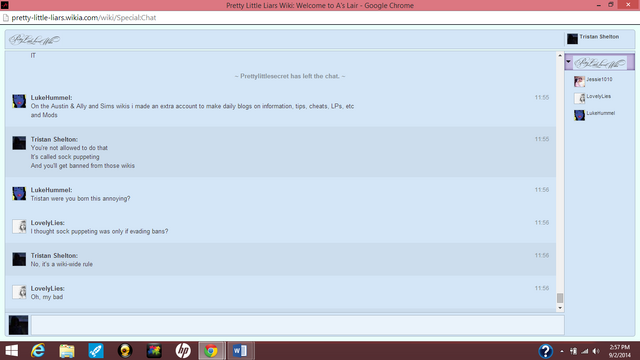
Task: Switch to Google Chrome on the taskbar
Action: coord(211,351)
